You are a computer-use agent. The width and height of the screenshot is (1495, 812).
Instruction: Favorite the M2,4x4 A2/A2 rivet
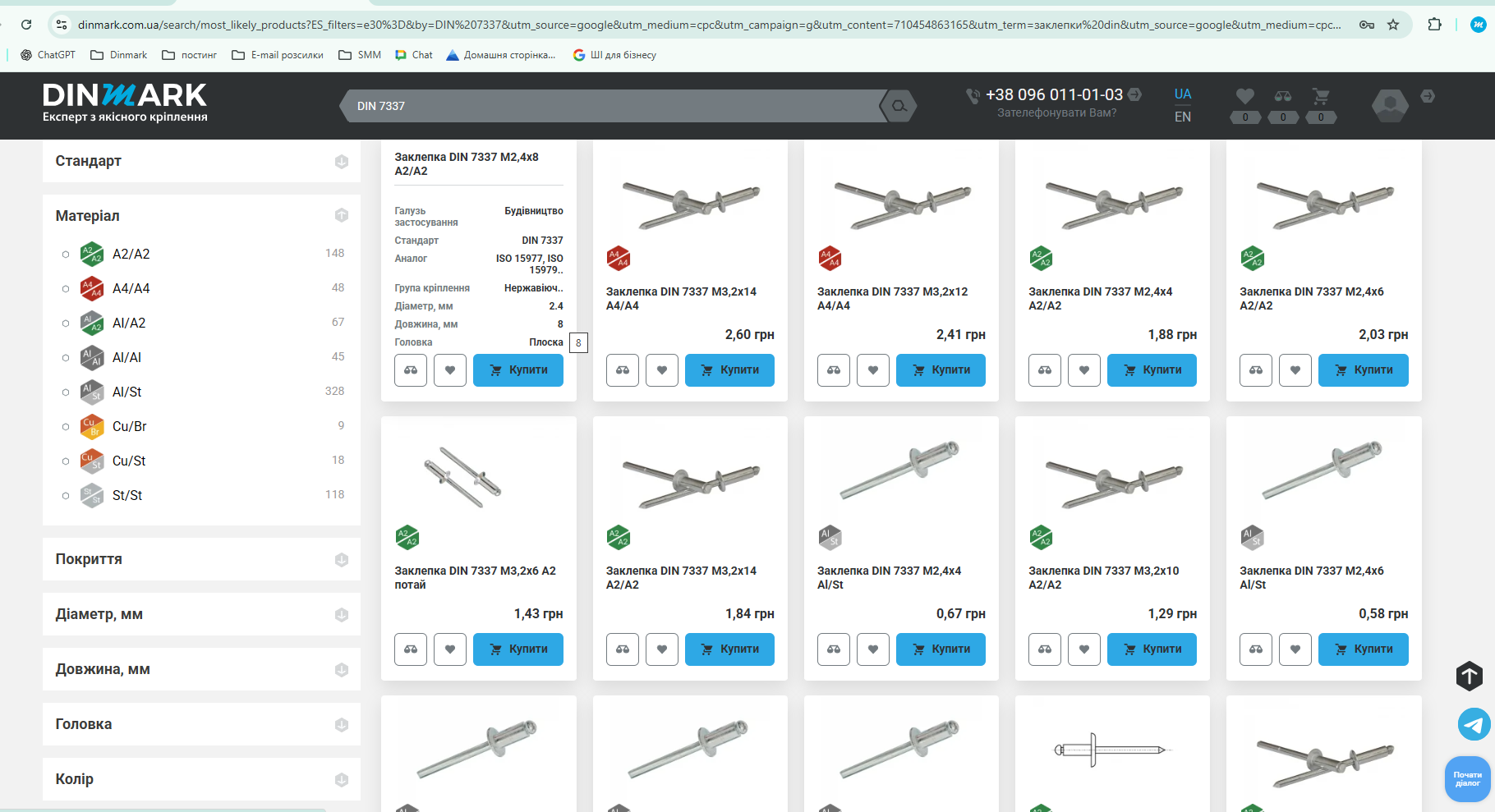tap(1084, 370)
